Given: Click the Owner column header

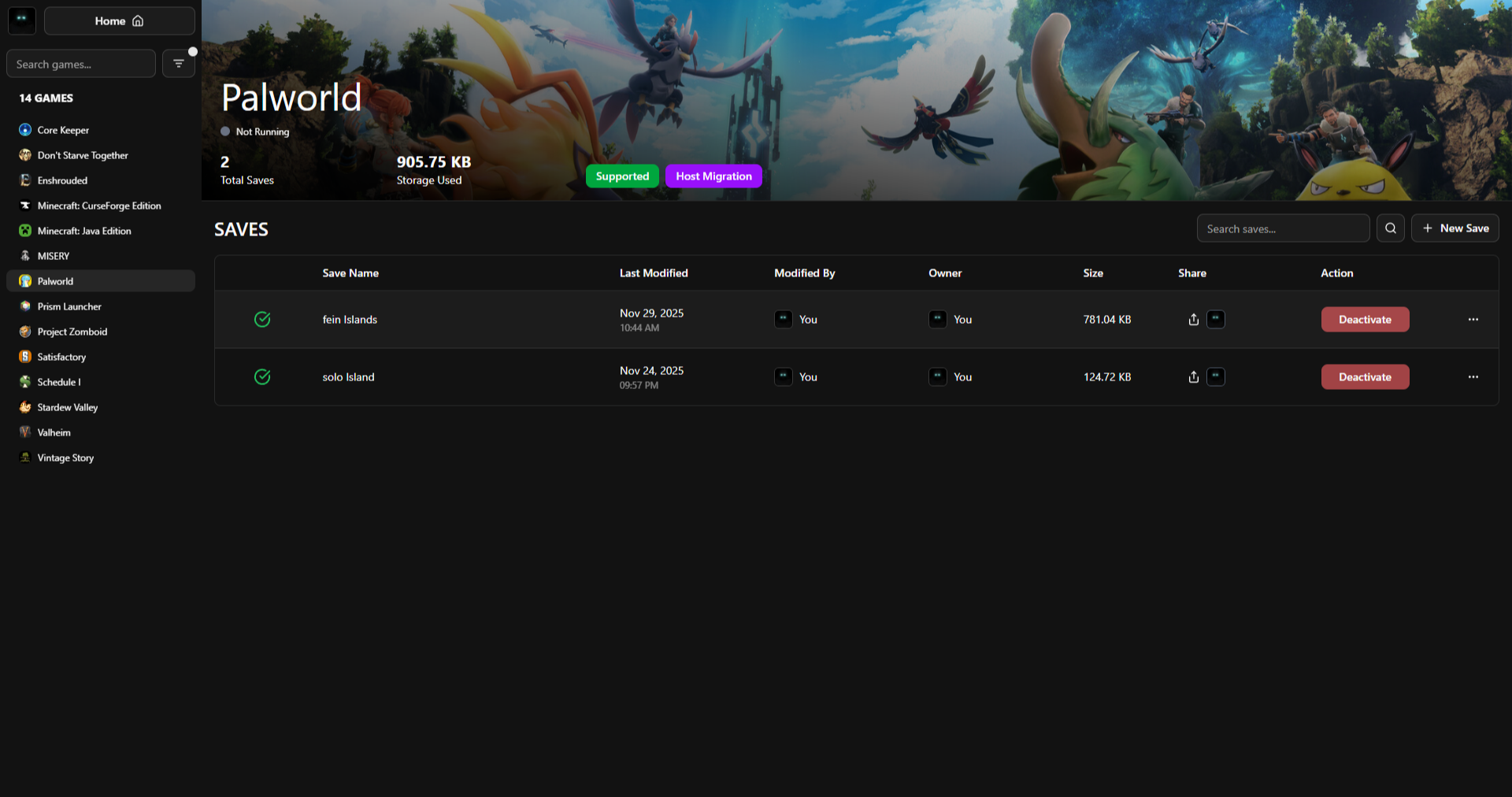Looking at the screenshot, I should tap(945, 273).
